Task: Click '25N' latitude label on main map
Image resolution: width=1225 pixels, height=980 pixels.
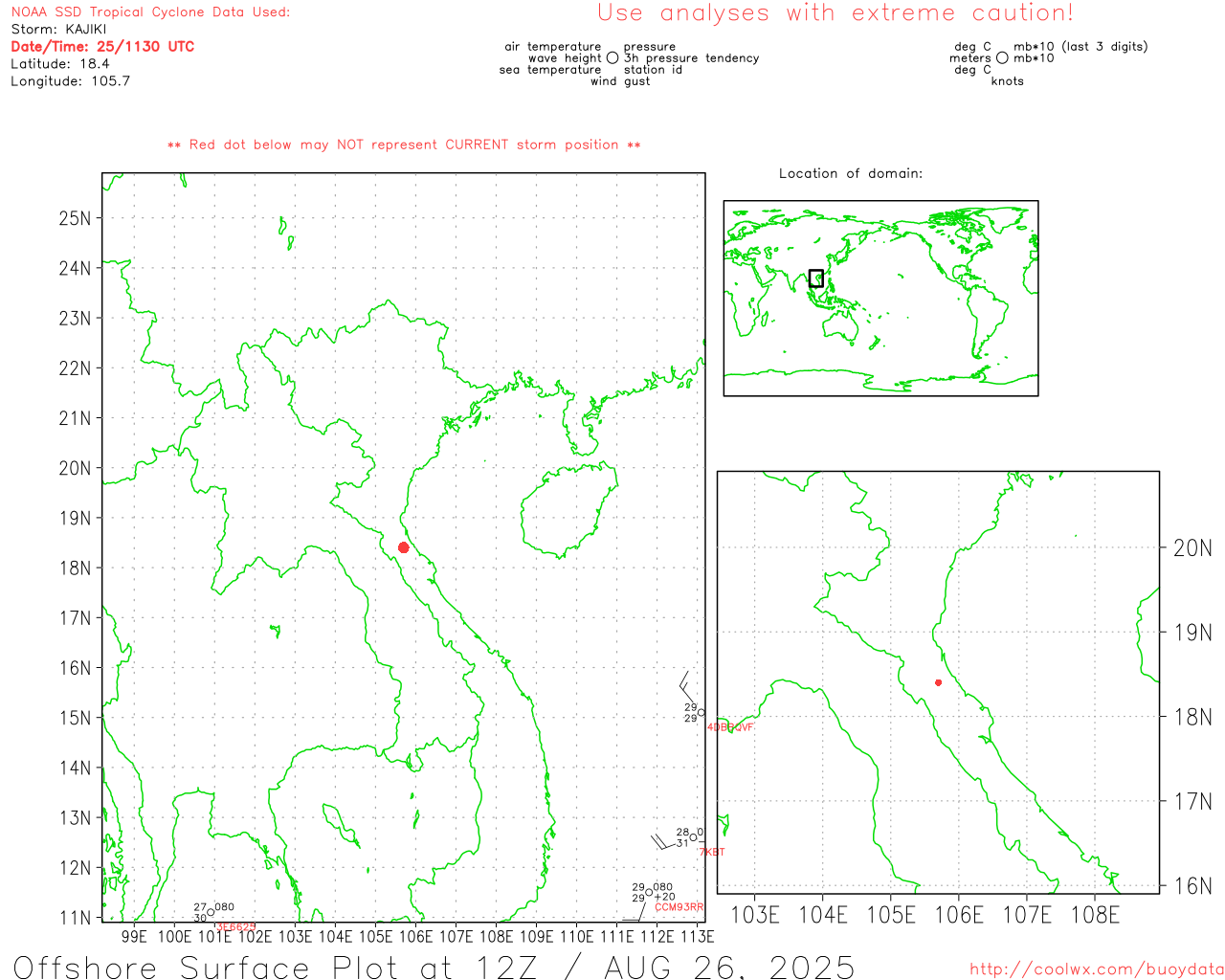Action: coord(75,218)
